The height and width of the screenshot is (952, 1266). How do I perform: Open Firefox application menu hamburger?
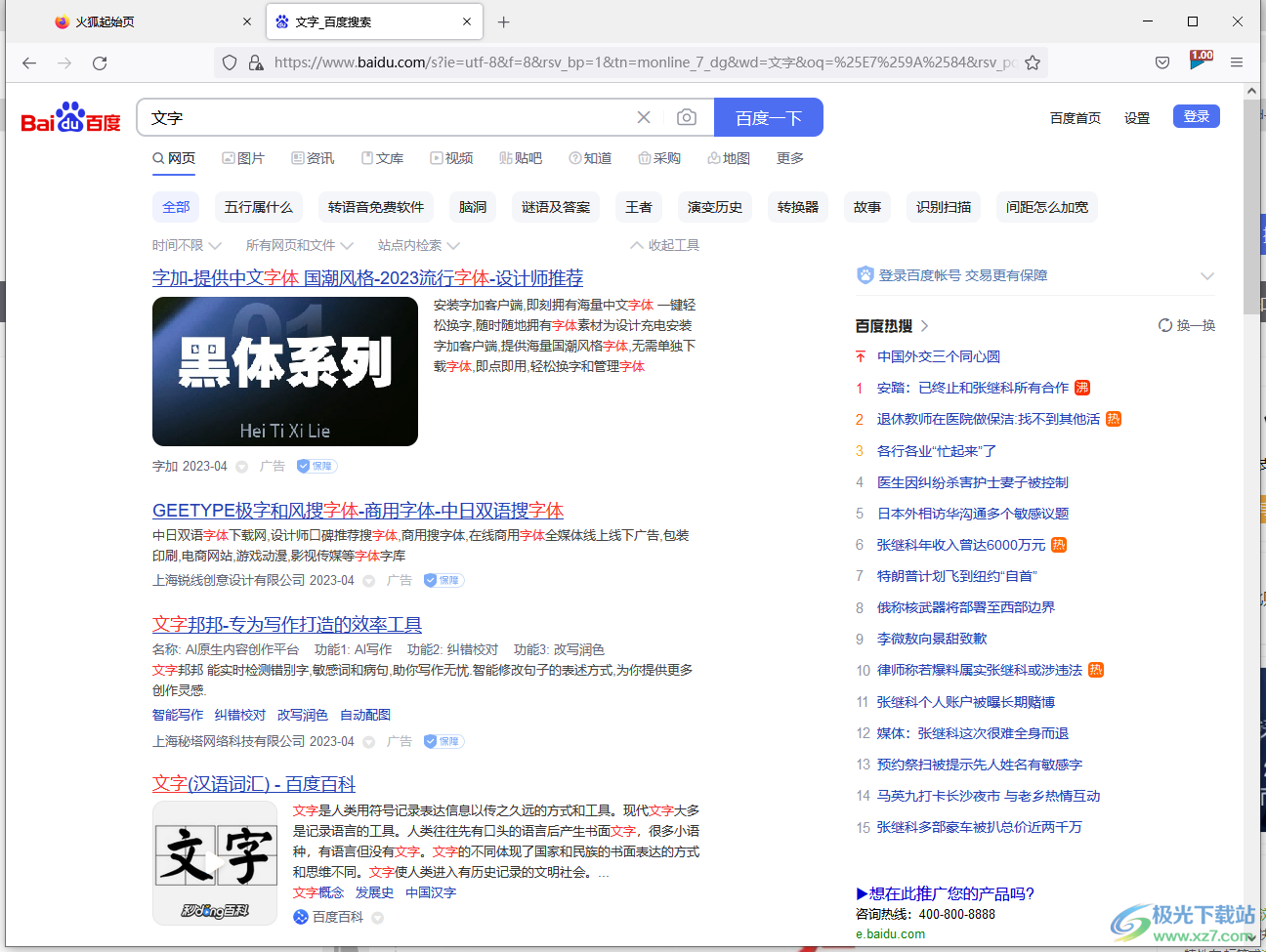coord(1237,62)
